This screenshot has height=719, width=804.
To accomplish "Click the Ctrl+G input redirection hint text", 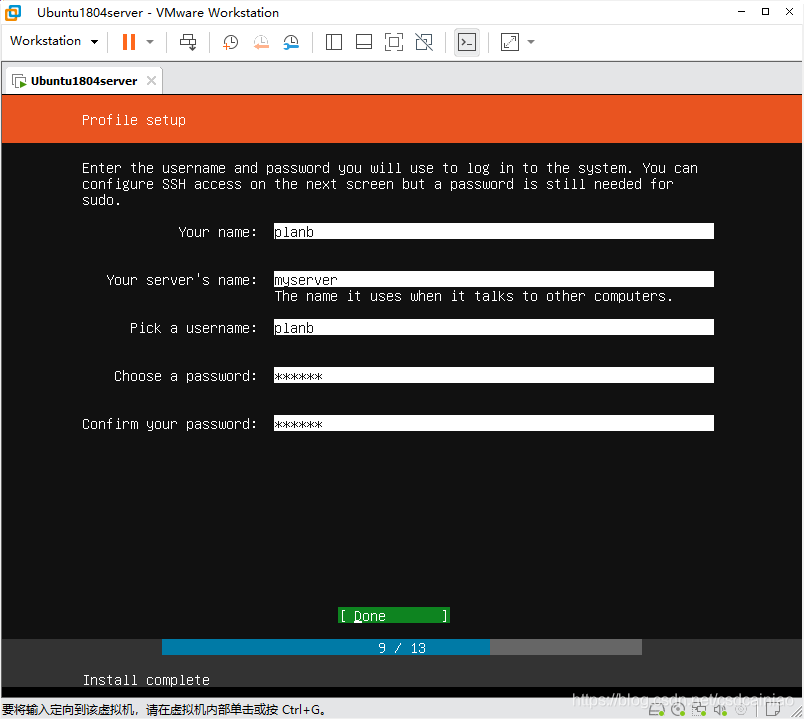I will pyautogui.click(x=164, y=710).
